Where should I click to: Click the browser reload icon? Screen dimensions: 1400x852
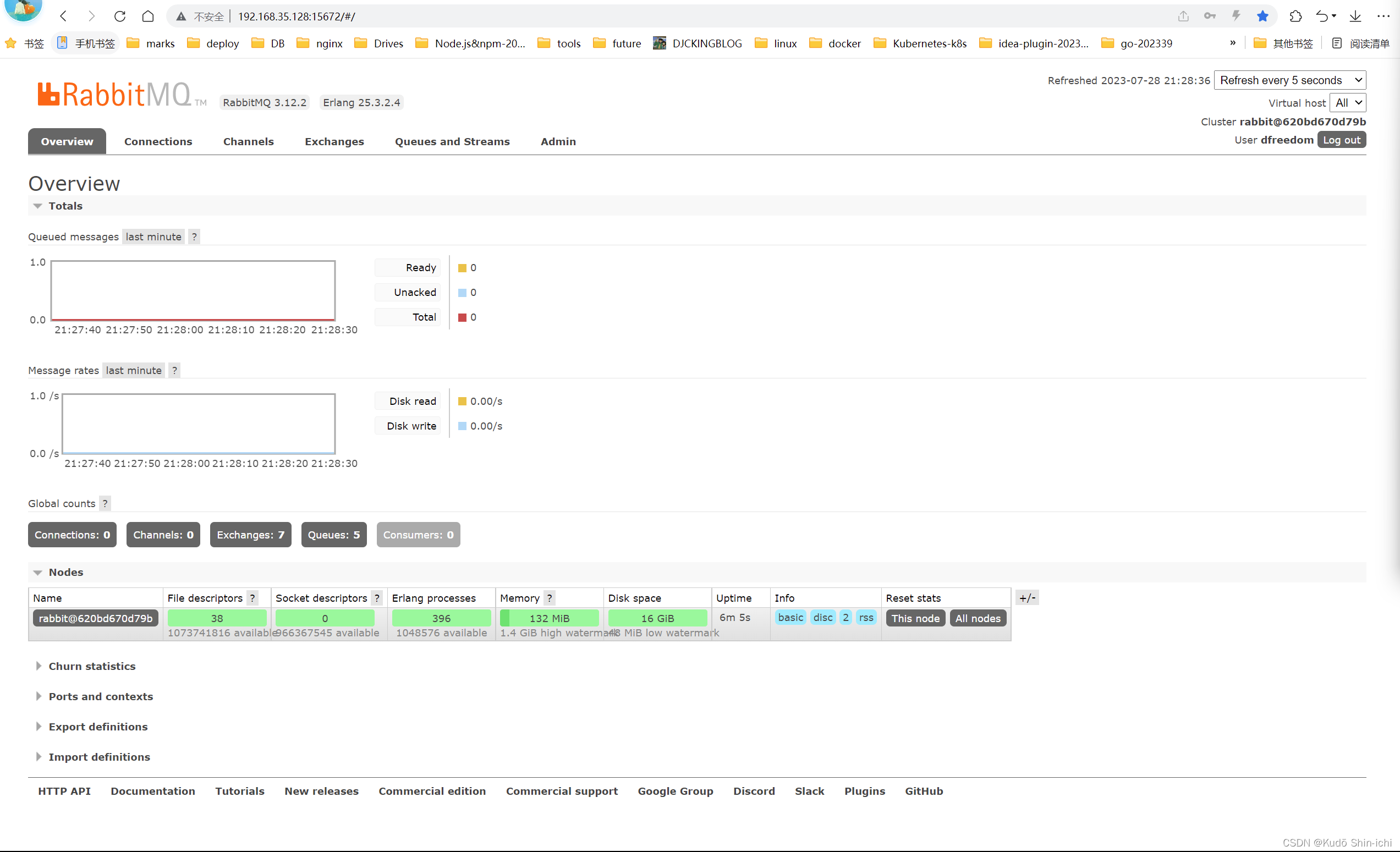[119, 16]
